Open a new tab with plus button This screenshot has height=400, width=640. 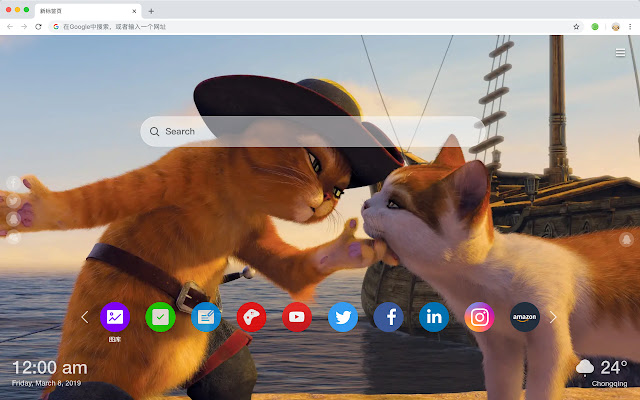[151, 11]
